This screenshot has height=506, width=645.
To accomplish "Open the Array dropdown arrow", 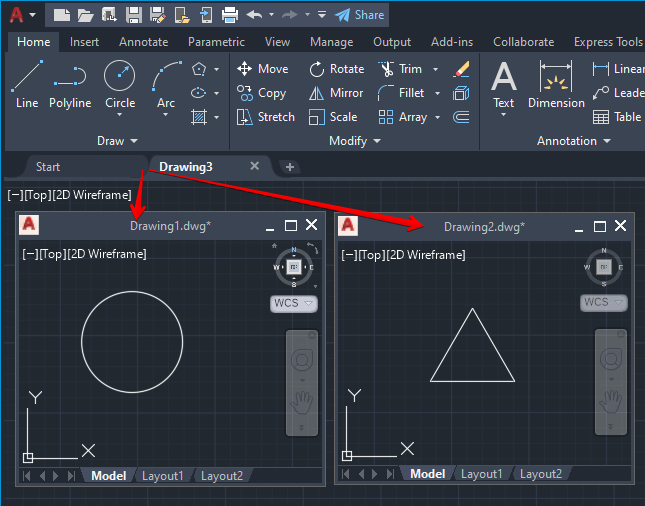I will (x=437, y=118).
